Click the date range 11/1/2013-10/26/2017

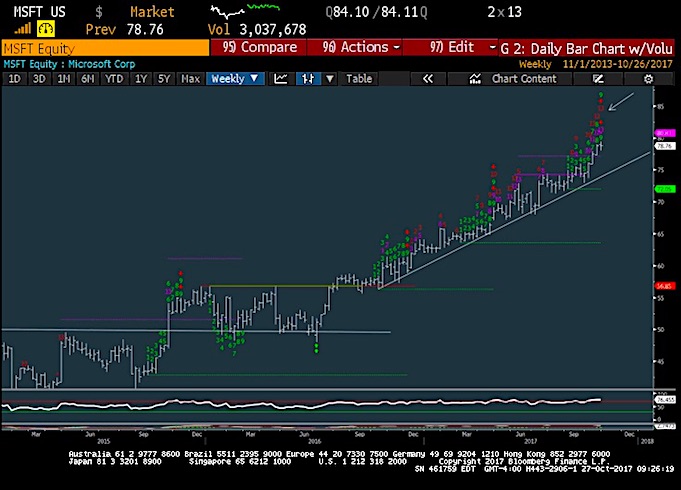617,64
